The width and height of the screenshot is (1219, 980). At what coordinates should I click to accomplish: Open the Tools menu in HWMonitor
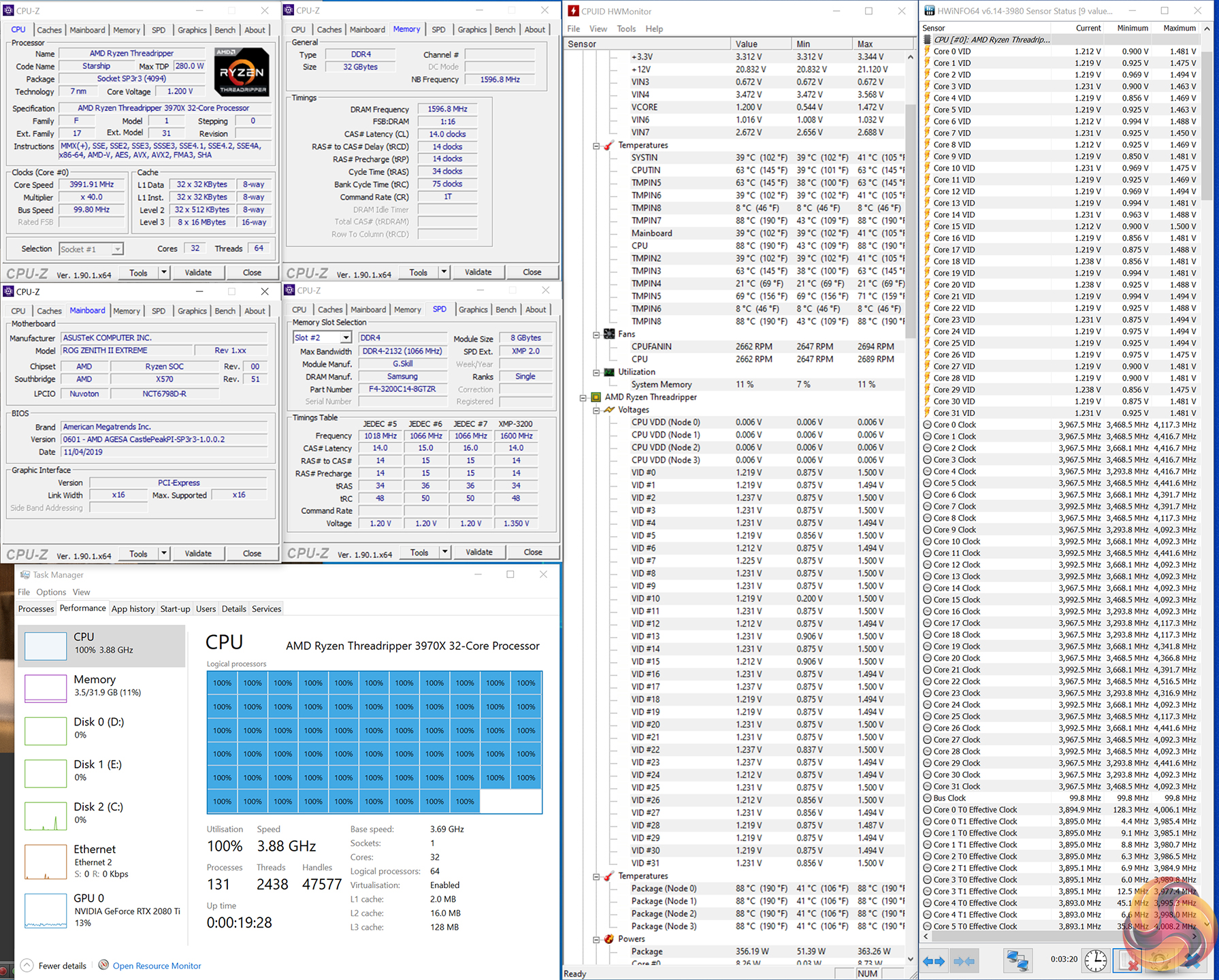pyautogui.click(x=625, y=29)
